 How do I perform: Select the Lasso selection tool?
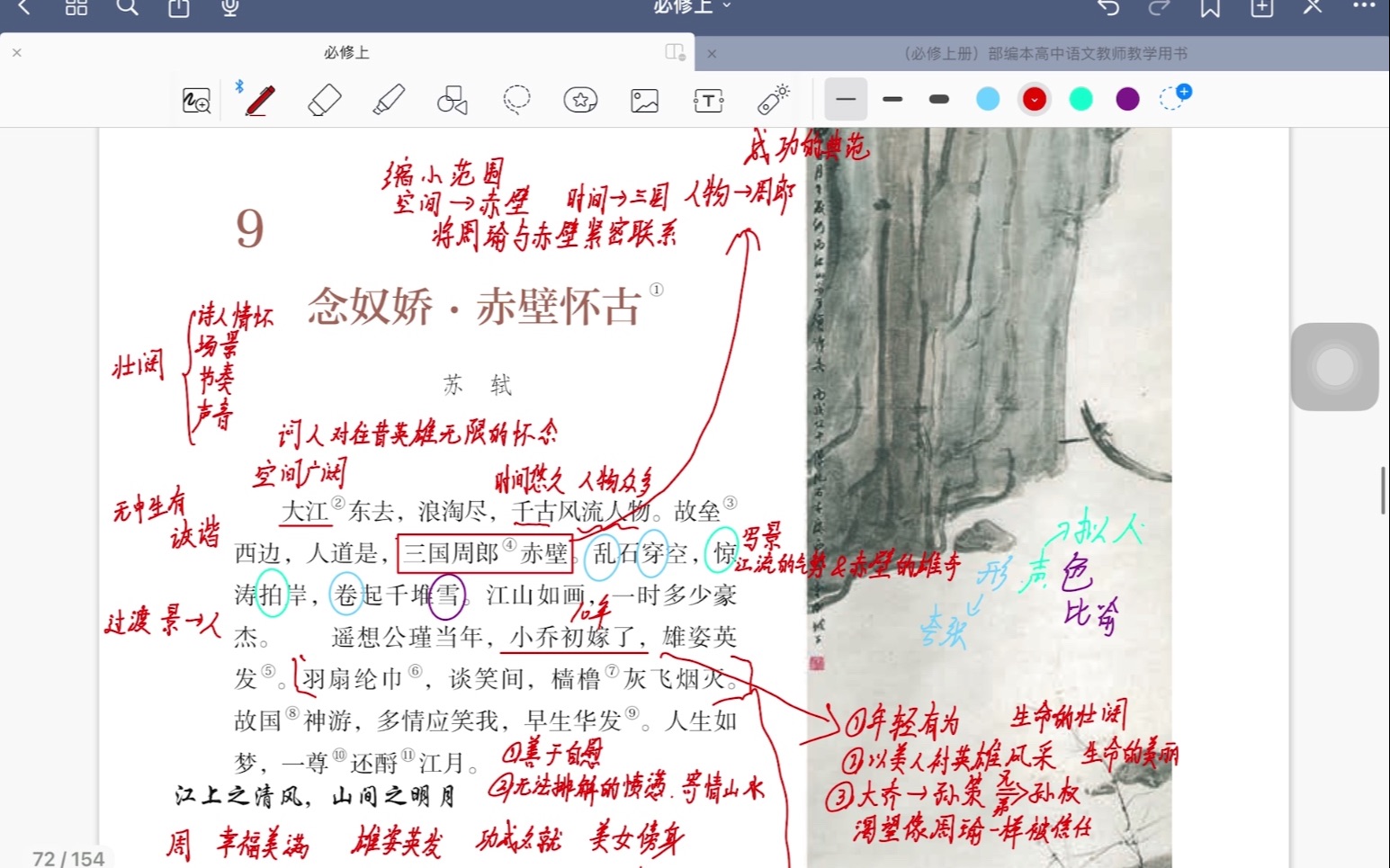516,100
